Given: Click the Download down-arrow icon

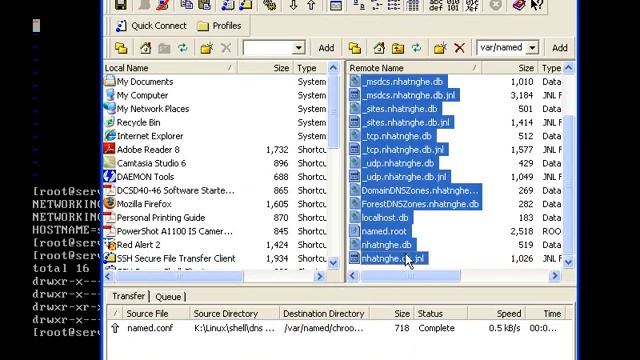Looking at the screenshot, I should (x=293, y=5).
